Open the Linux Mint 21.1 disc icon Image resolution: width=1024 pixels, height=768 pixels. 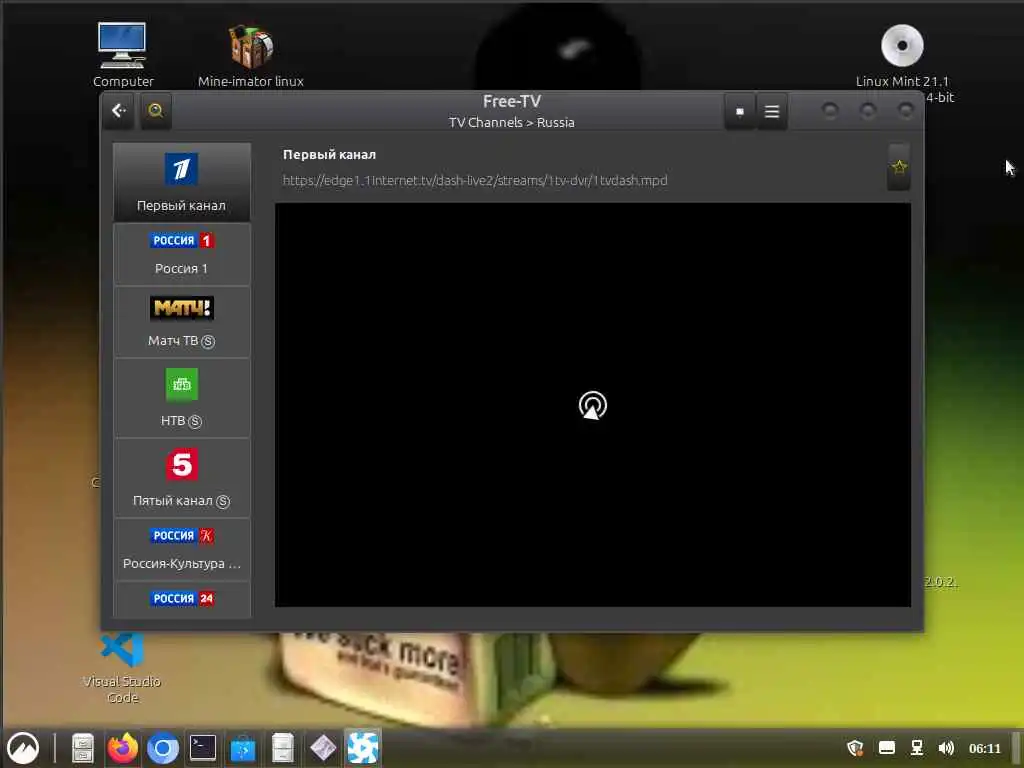click(x=903, y=55)
